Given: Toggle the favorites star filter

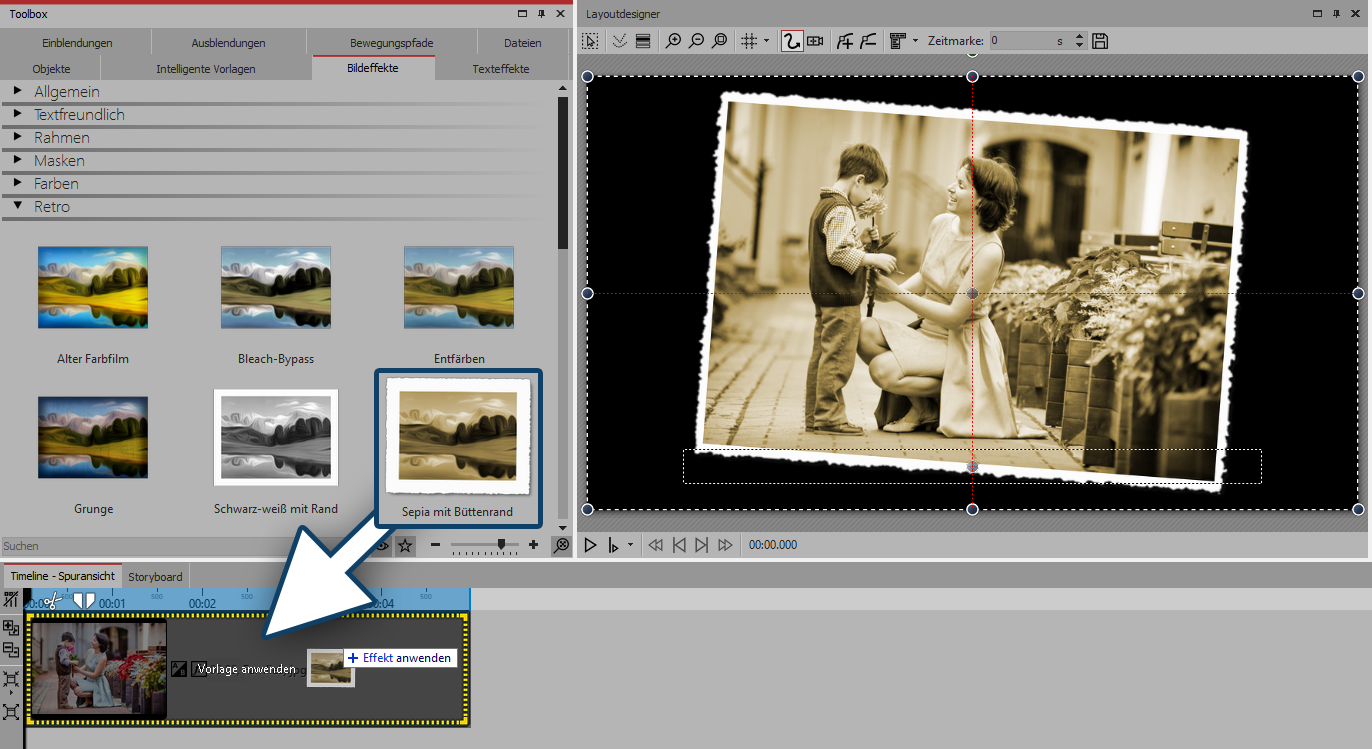Looking at the screenshot, I should coord(405,545).
